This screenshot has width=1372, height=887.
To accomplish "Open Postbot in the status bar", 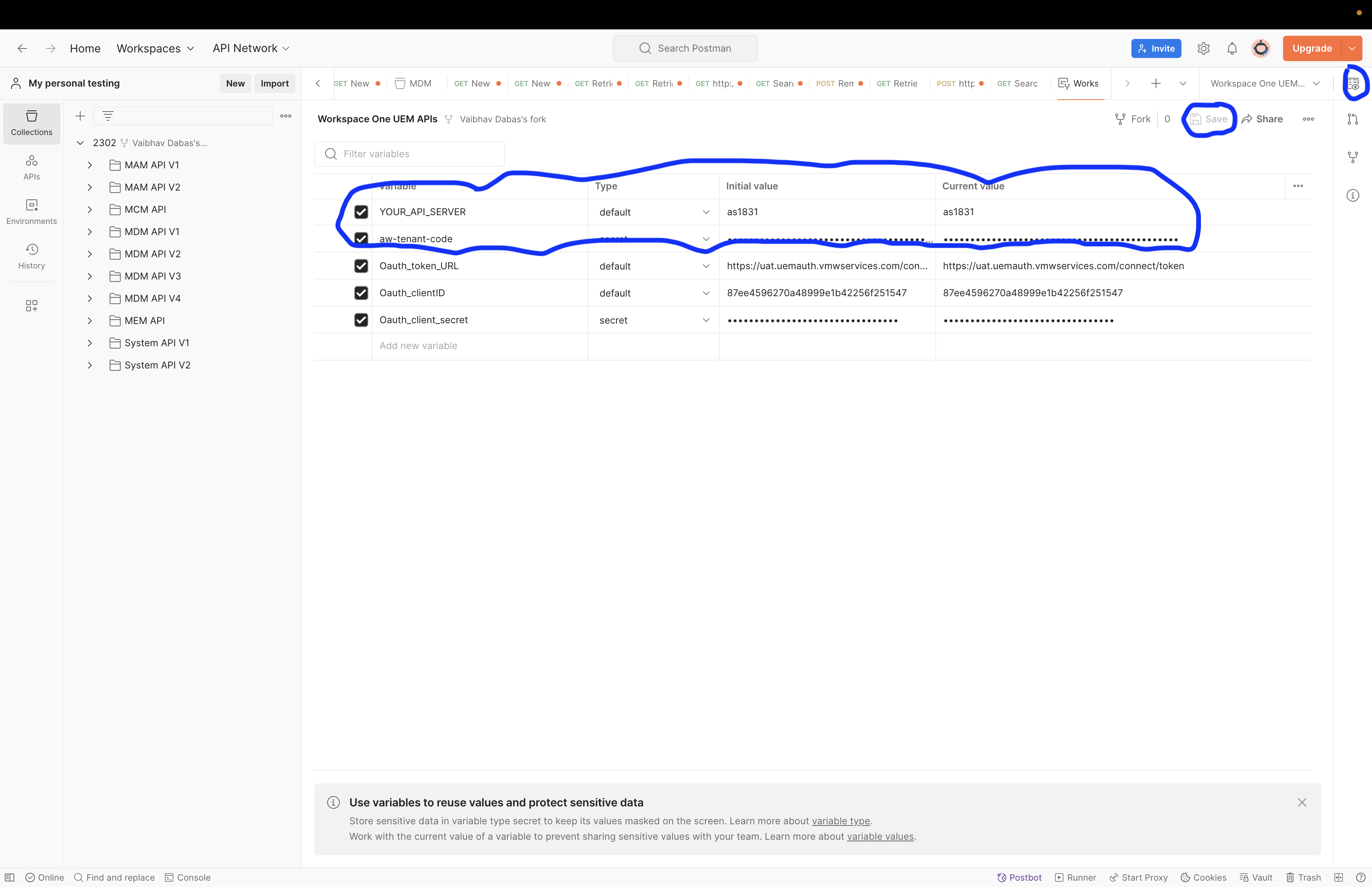I will click(x=1019, y=877).
